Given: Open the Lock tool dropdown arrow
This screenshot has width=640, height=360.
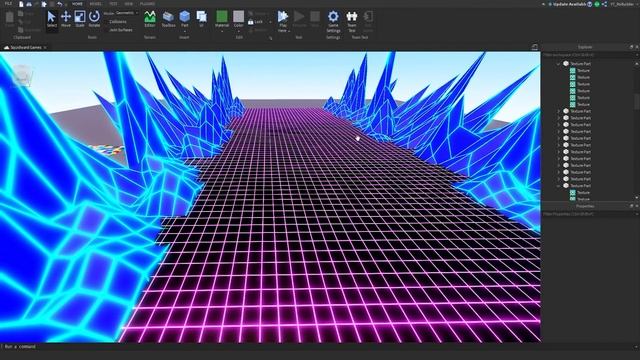Looking at the screenshot, I should pos(270,22).
